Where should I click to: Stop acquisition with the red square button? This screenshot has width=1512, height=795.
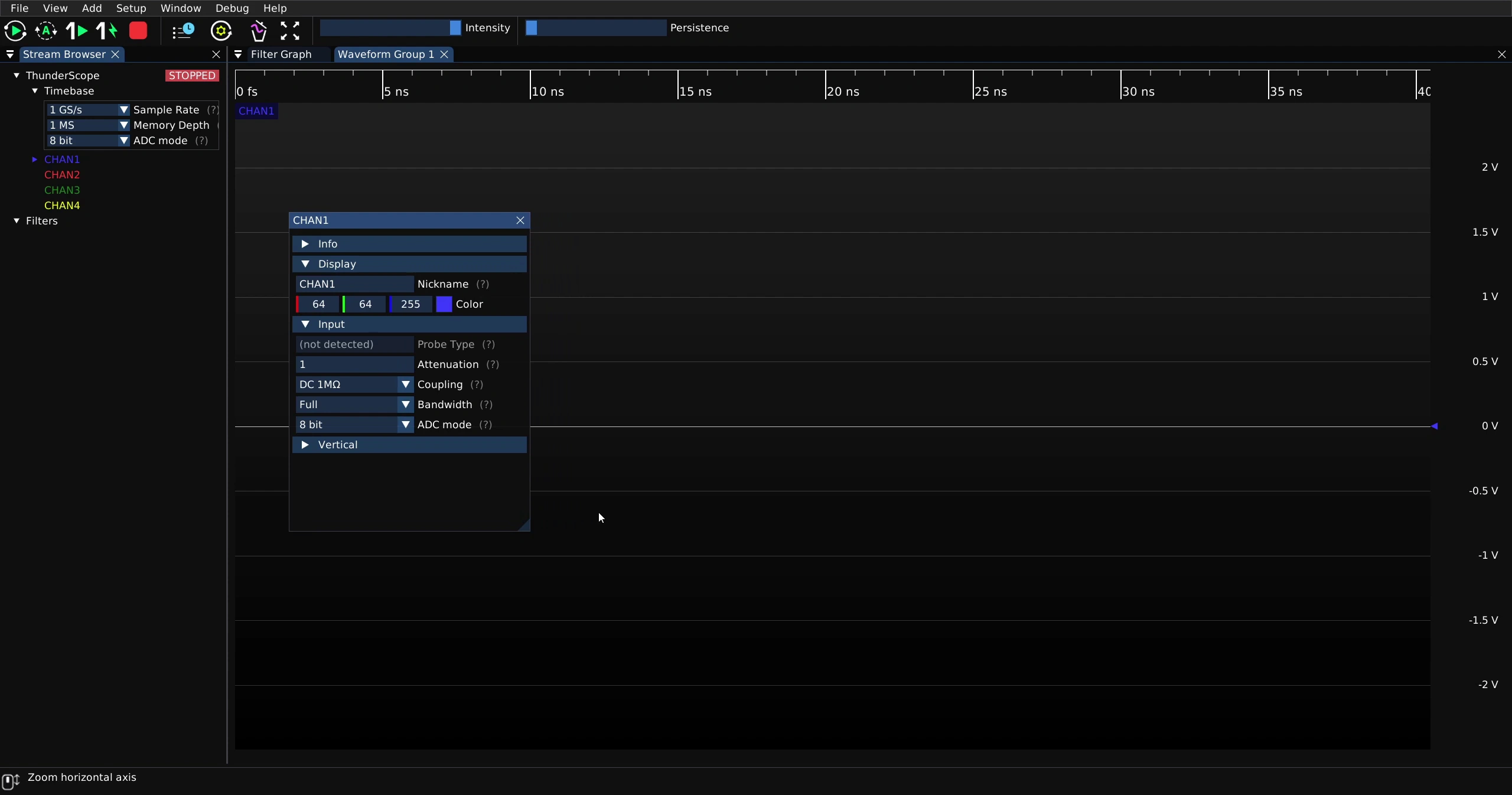pyautogui.click(x=138, y=31)
